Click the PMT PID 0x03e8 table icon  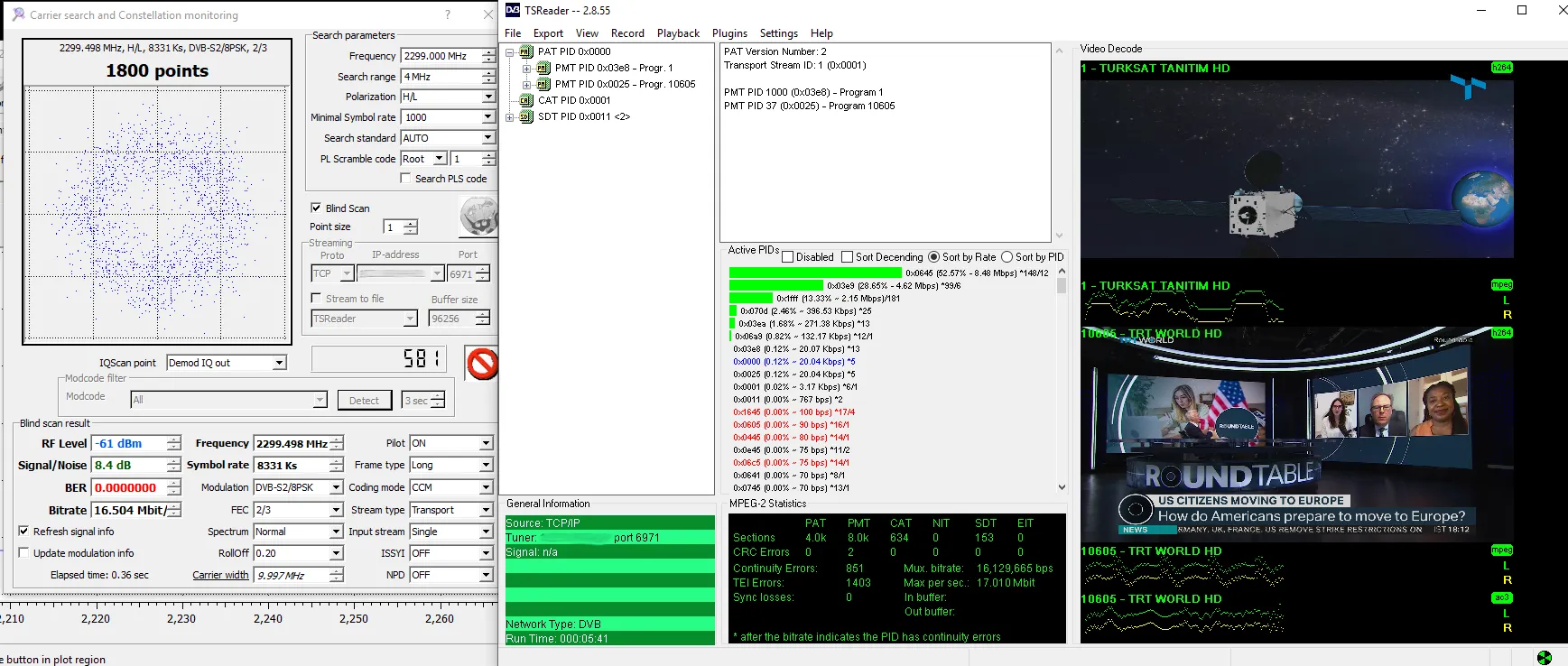coord(543,68)
